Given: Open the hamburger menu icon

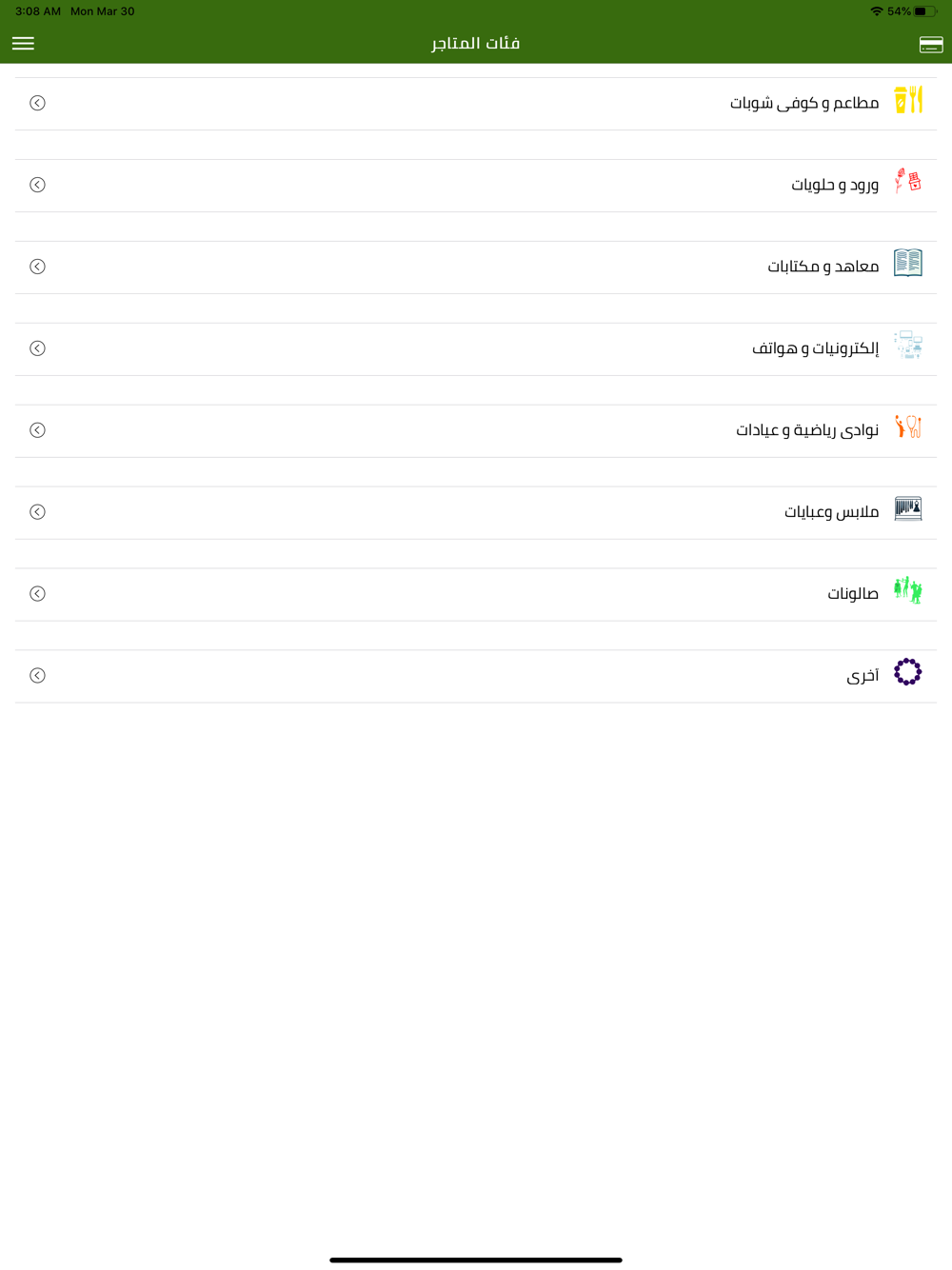Looking at the screenshot, I should [23, 44].
